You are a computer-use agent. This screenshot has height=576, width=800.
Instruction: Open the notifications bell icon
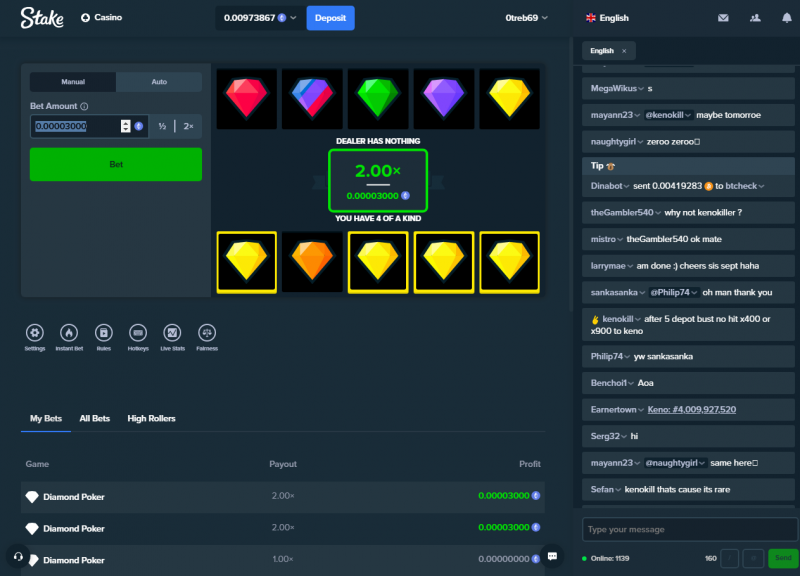787,18
